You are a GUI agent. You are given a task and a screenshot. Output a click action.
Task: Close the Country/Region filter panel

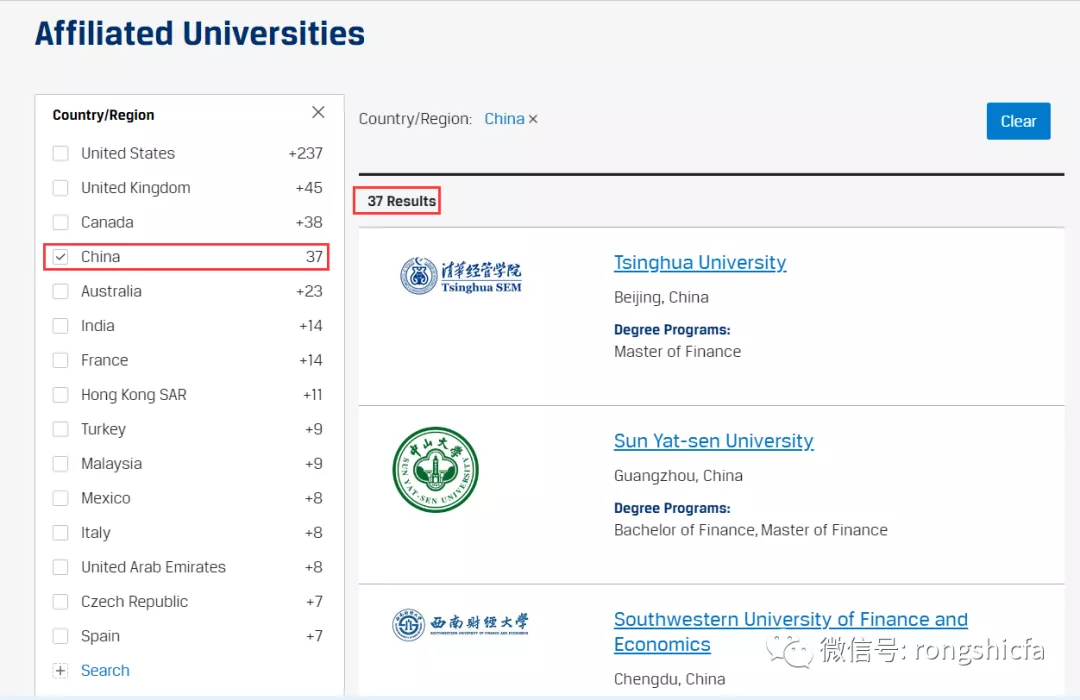pyautogui.click(x=318, y=112)
